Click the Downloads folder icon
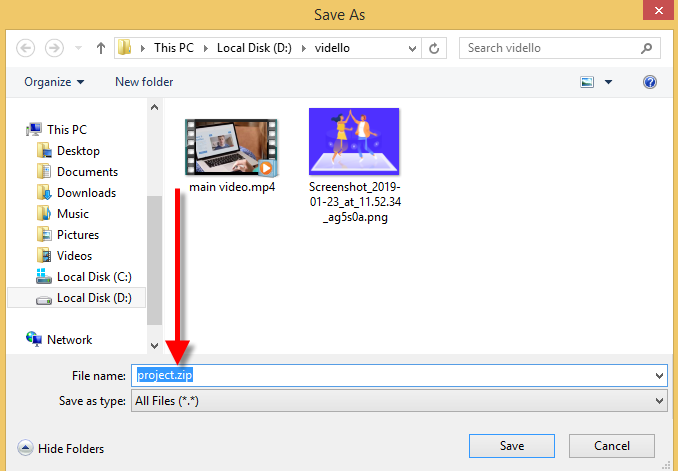 (x=44, y=192)
